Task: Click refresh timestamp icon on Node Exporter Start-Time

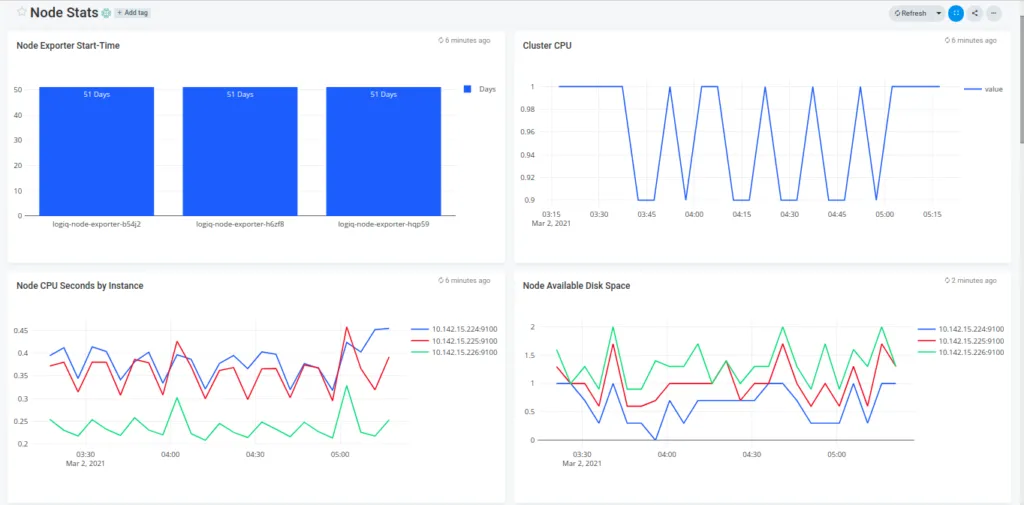Action: pos(441,41)
